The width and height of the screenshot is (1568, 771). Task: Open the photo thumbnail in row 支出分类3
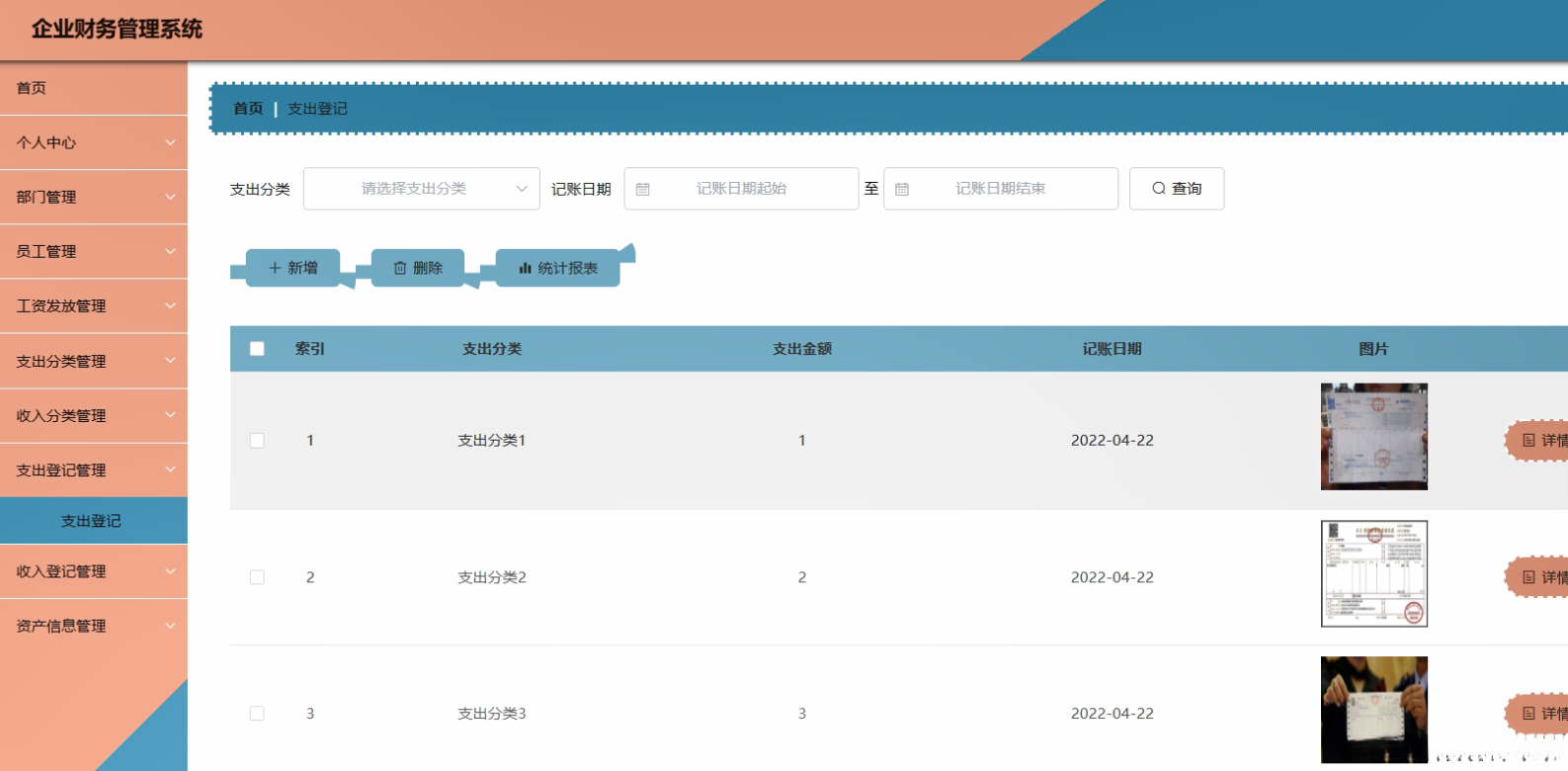pos(1374,710)
